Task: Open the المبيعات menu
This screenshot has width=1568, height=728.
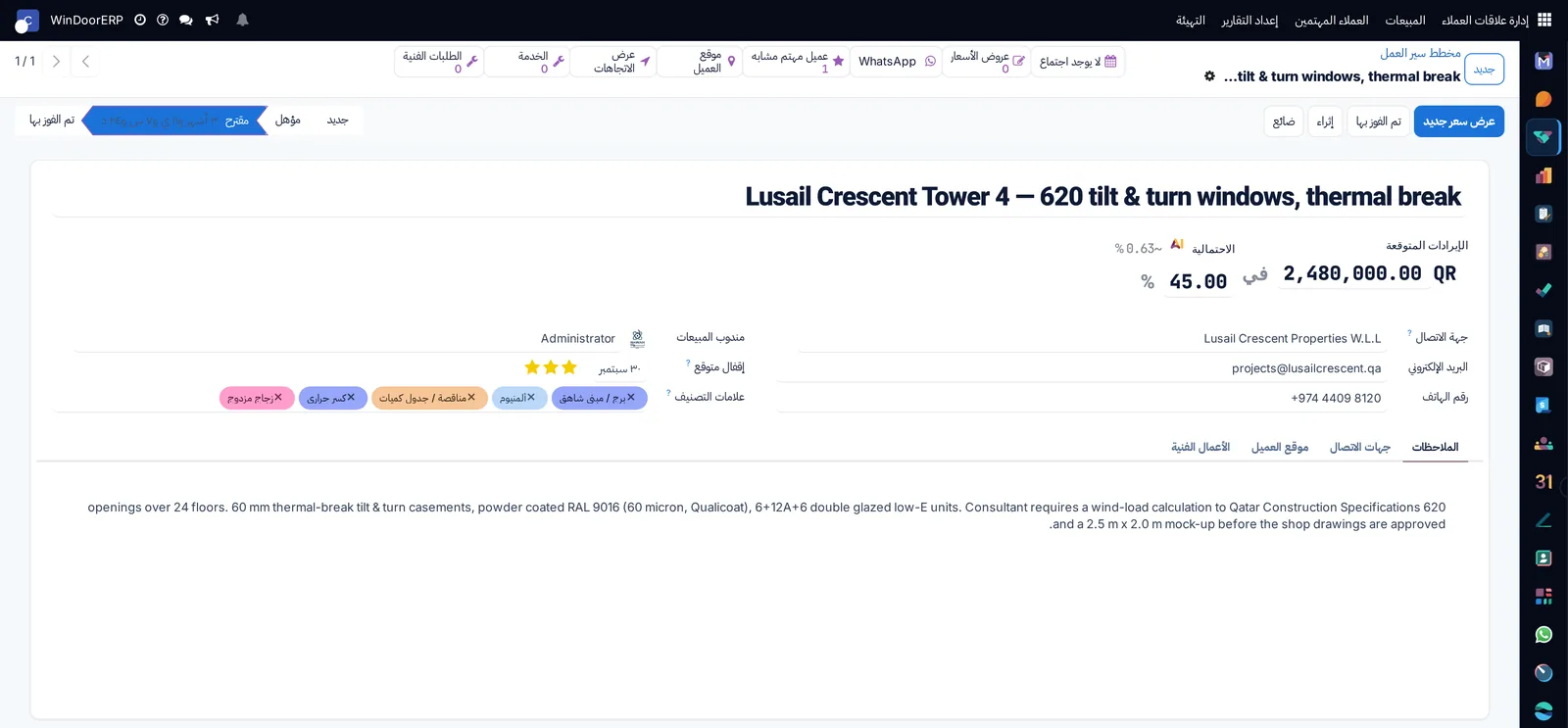Action: pos(1405,21)
